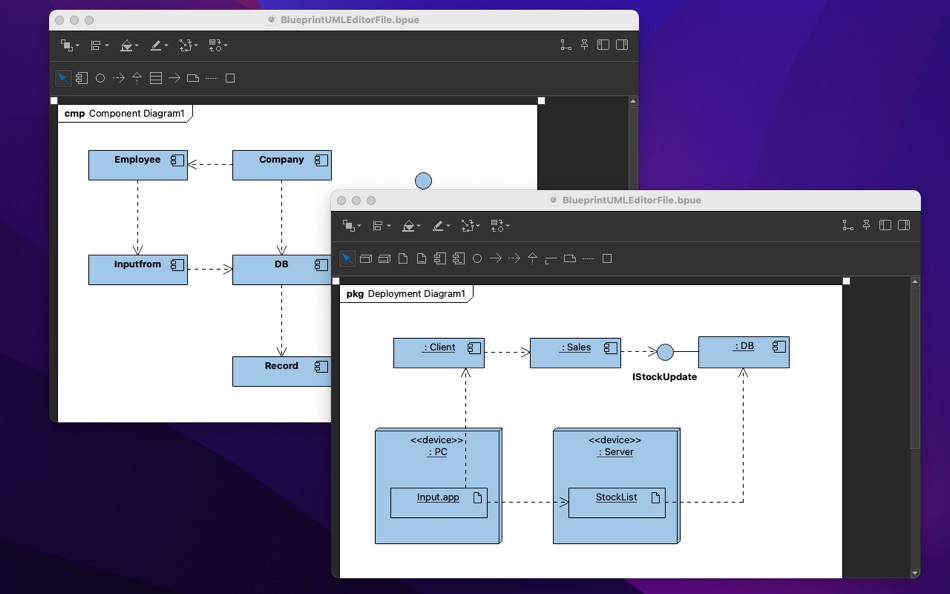
Task: Toggle left sidebar panel in Component Diagram window
Action: click(603, 45)
